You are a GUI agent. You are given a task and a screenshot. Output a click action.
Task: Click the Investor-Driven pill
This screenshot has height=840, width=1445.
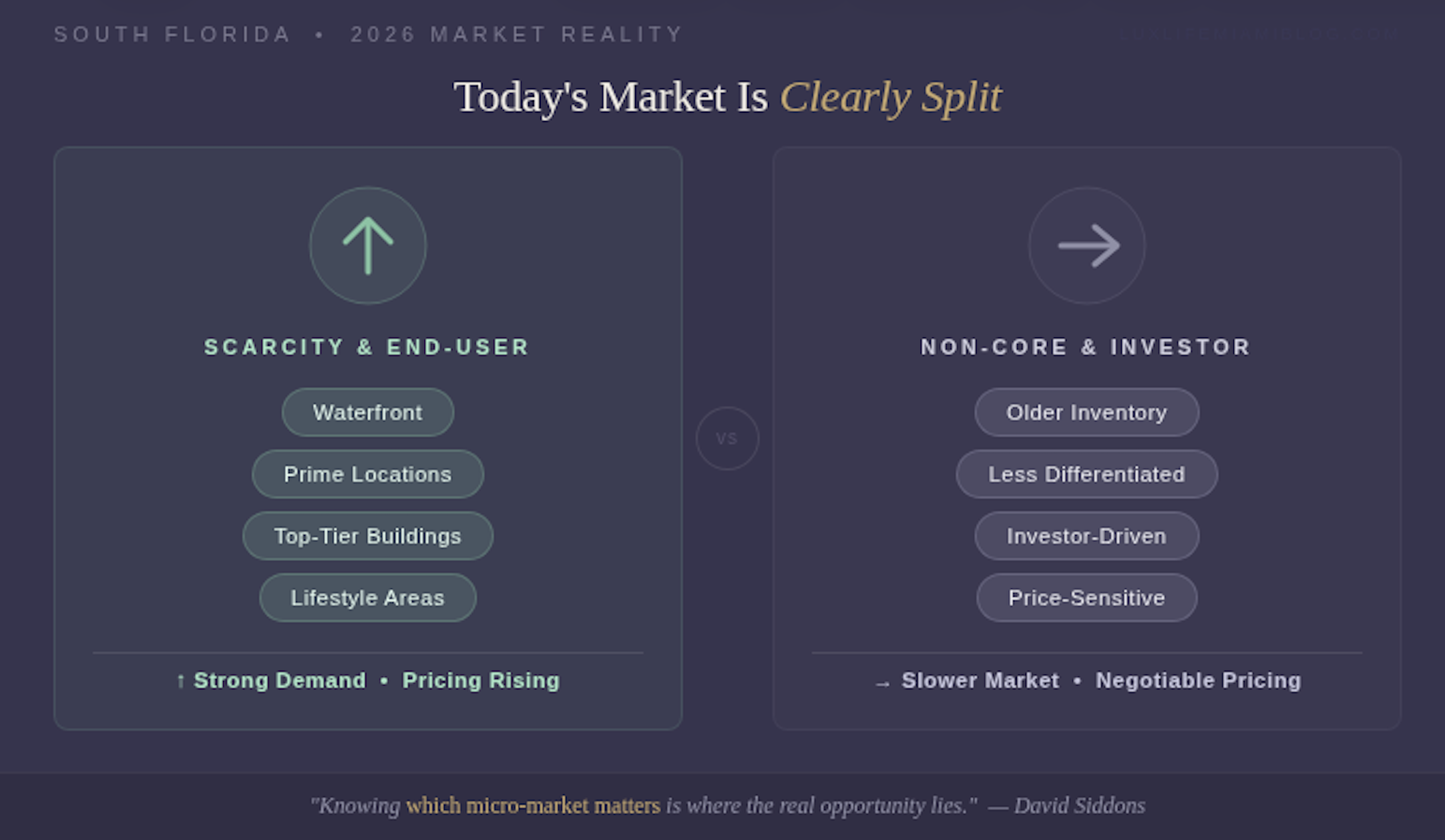pos(1086,536)
